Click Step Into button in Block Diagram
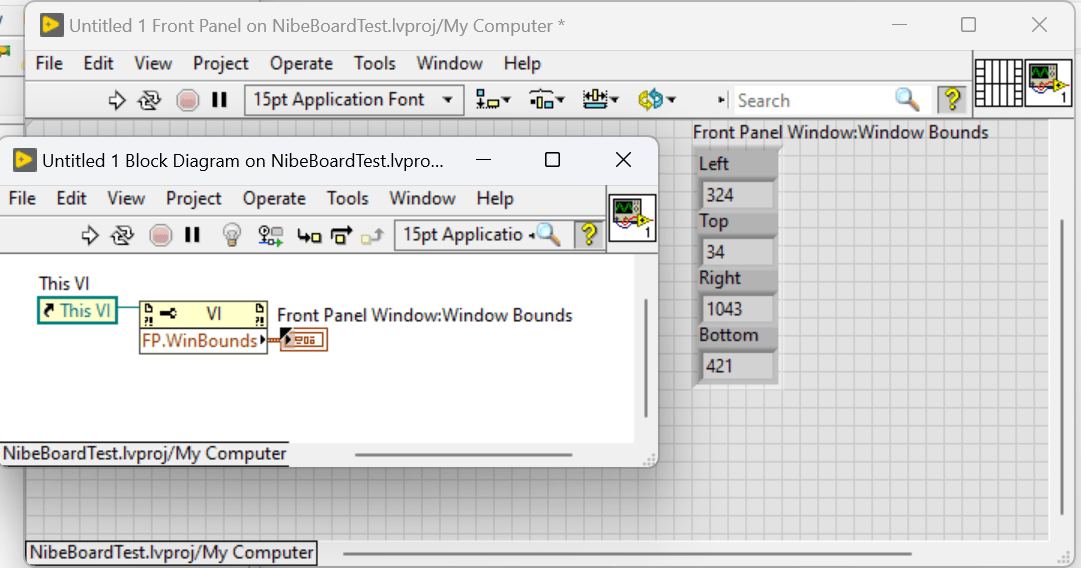The height and width of the screenshot is (568, 1081). point(309,236)
